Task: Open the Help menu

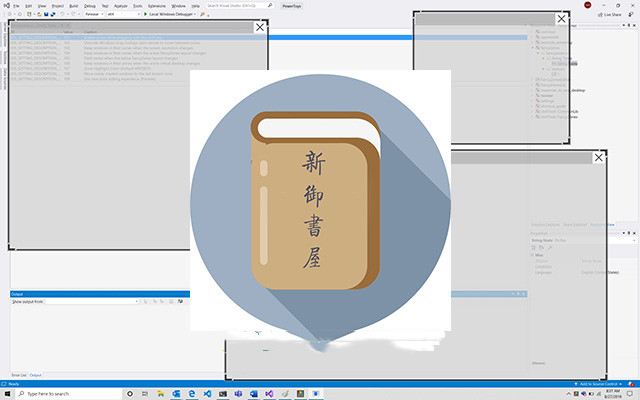Action: click(x=196, y=6)
